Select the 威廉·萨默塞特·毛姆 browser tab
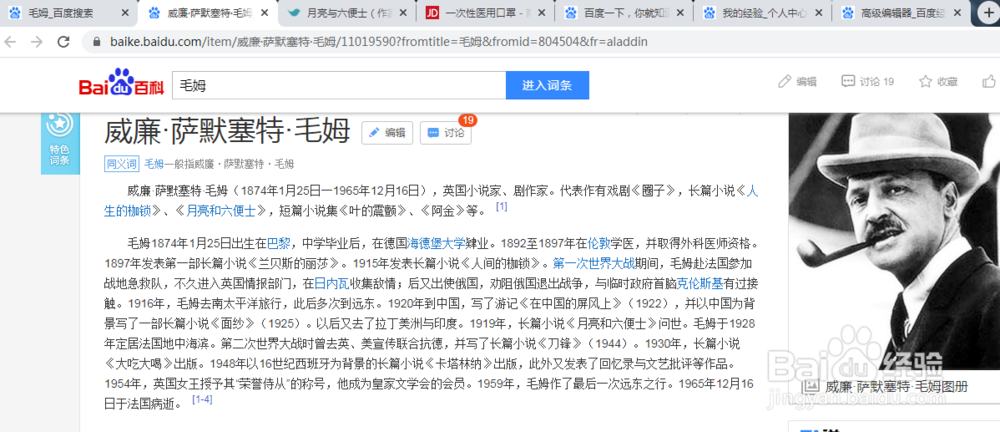This screenshot has width=1000, height=432. 201,13
